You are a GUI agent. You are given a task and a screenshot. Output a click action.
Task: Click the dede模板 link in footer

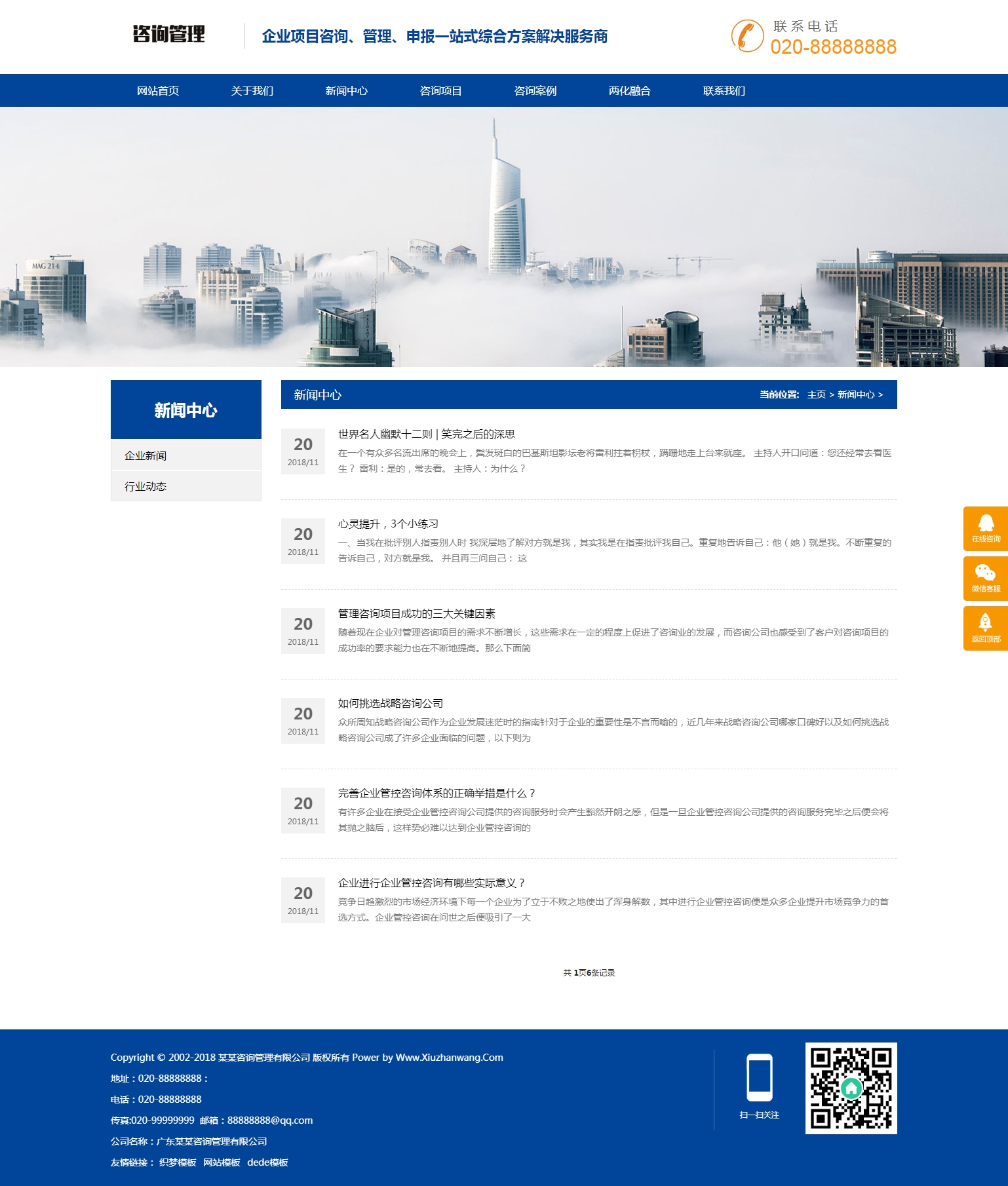tap(267, 1162)
